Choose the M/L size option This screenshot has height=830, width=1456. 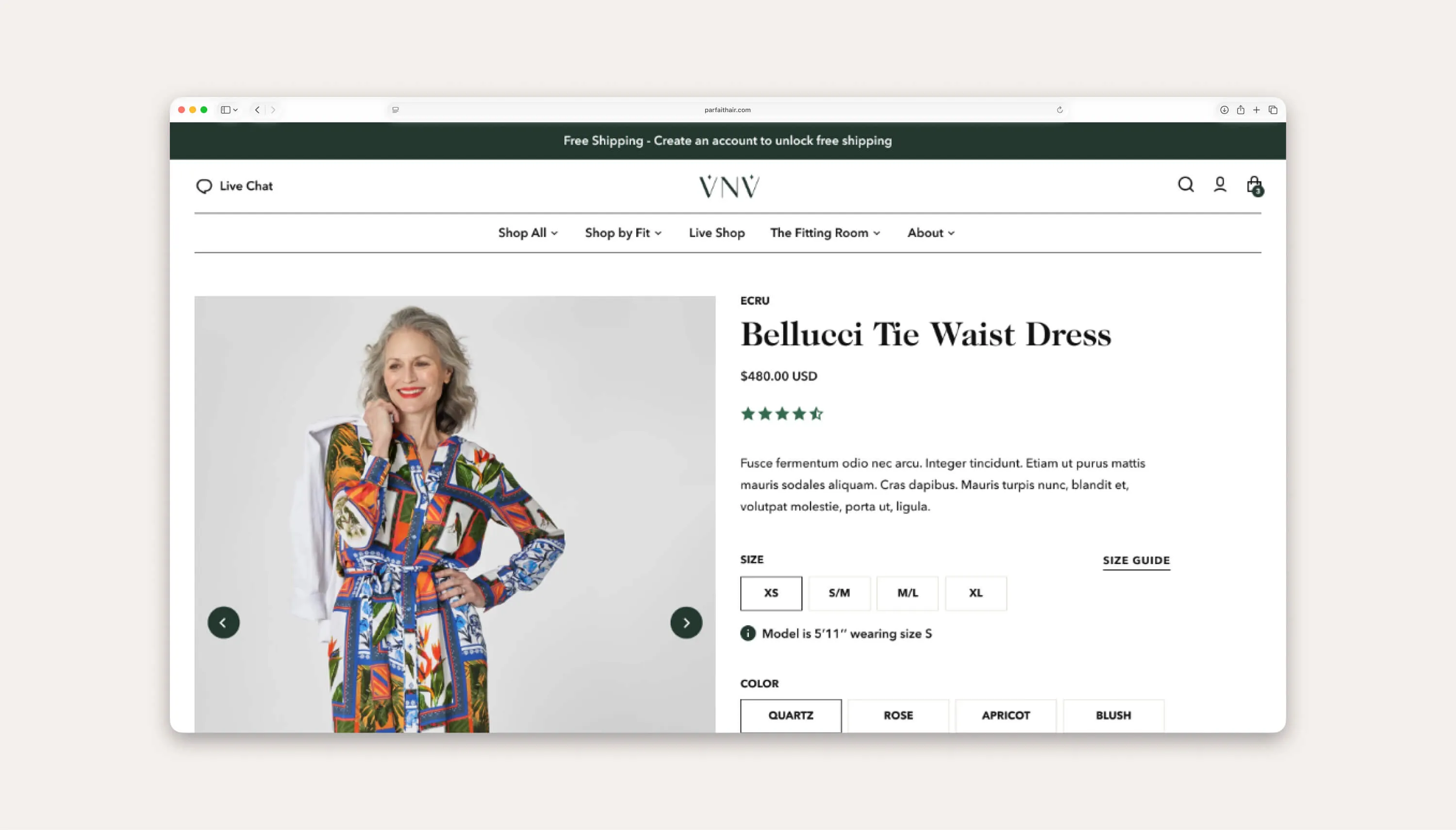click(x=907, y=593)
